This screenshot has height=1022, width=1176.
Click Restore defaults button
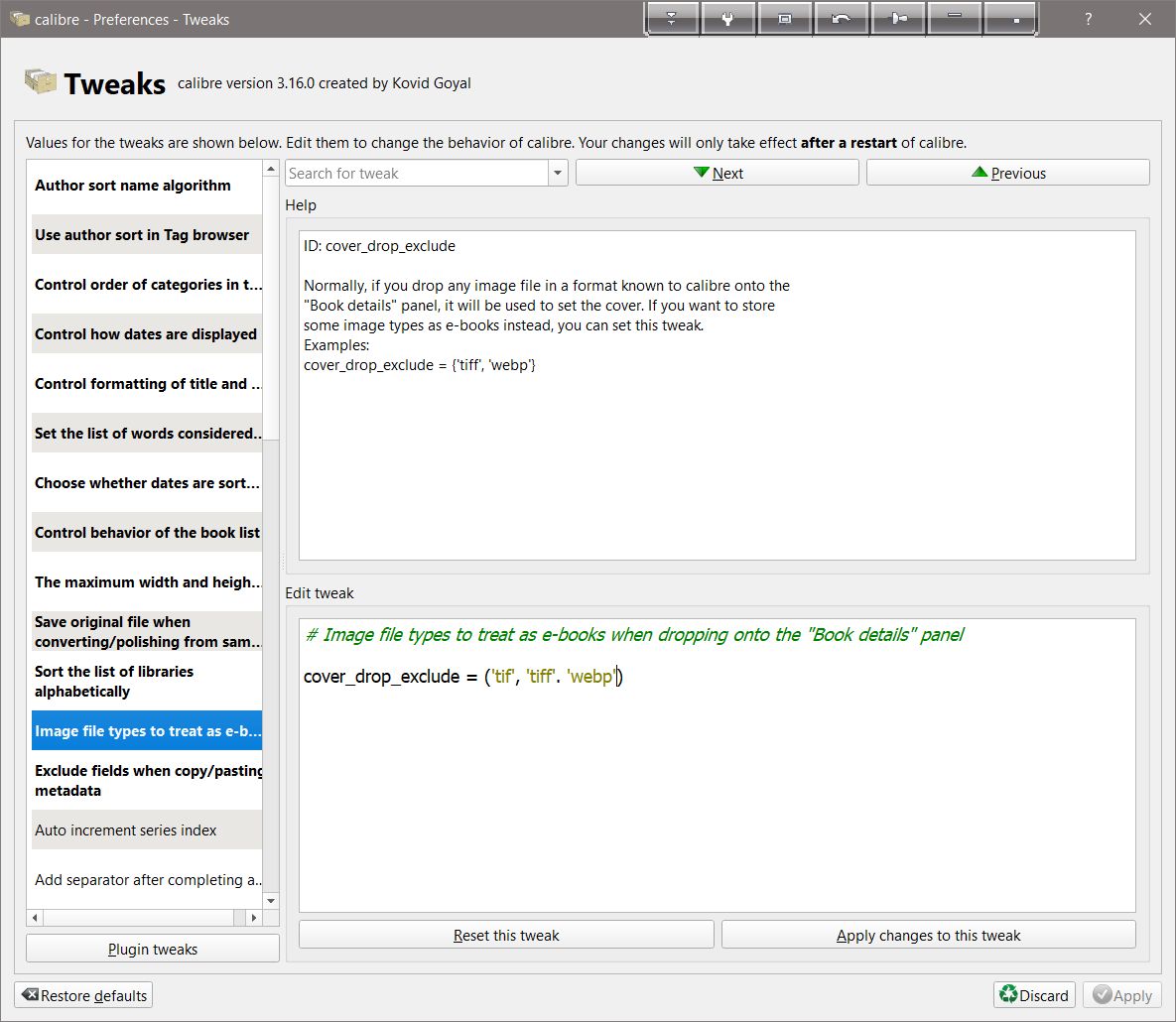(x=83, y=995)
